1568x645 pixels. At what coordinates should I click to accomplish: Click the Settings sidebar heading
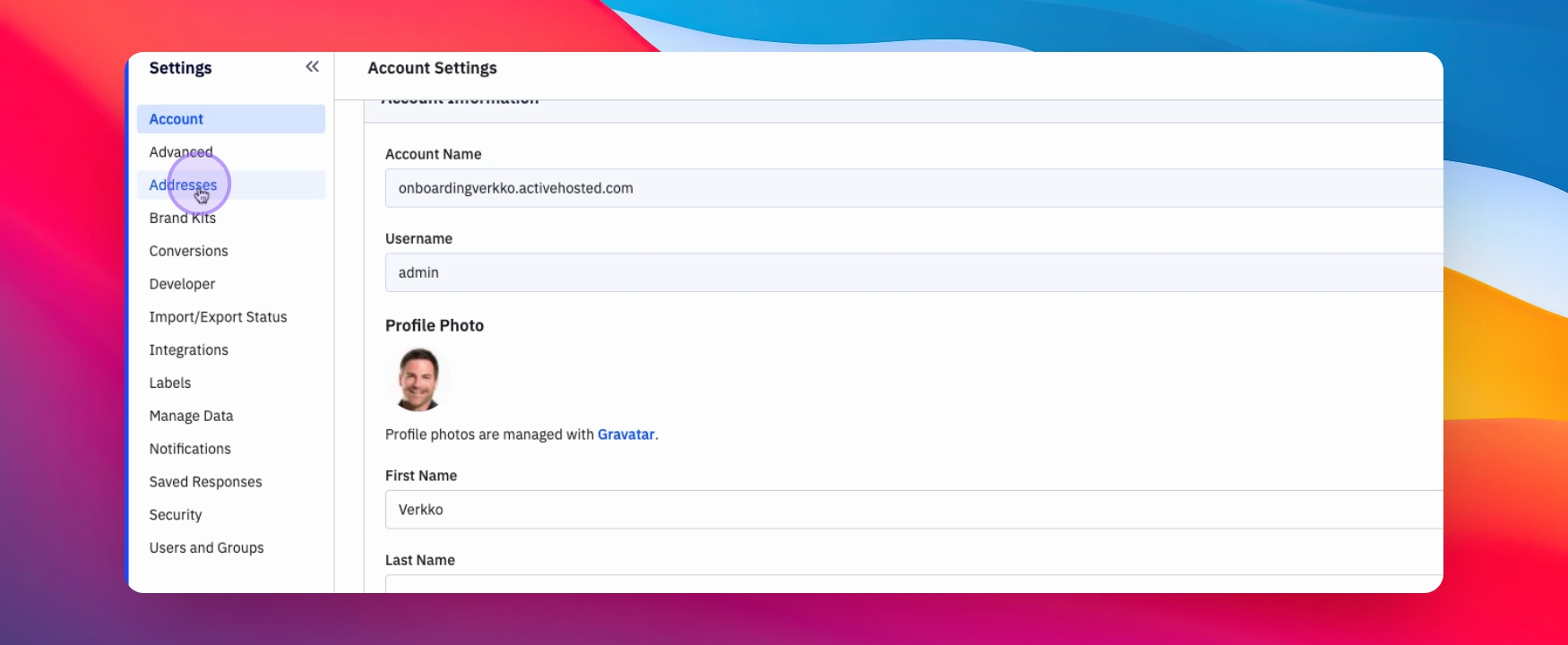[x=180, y=68]
